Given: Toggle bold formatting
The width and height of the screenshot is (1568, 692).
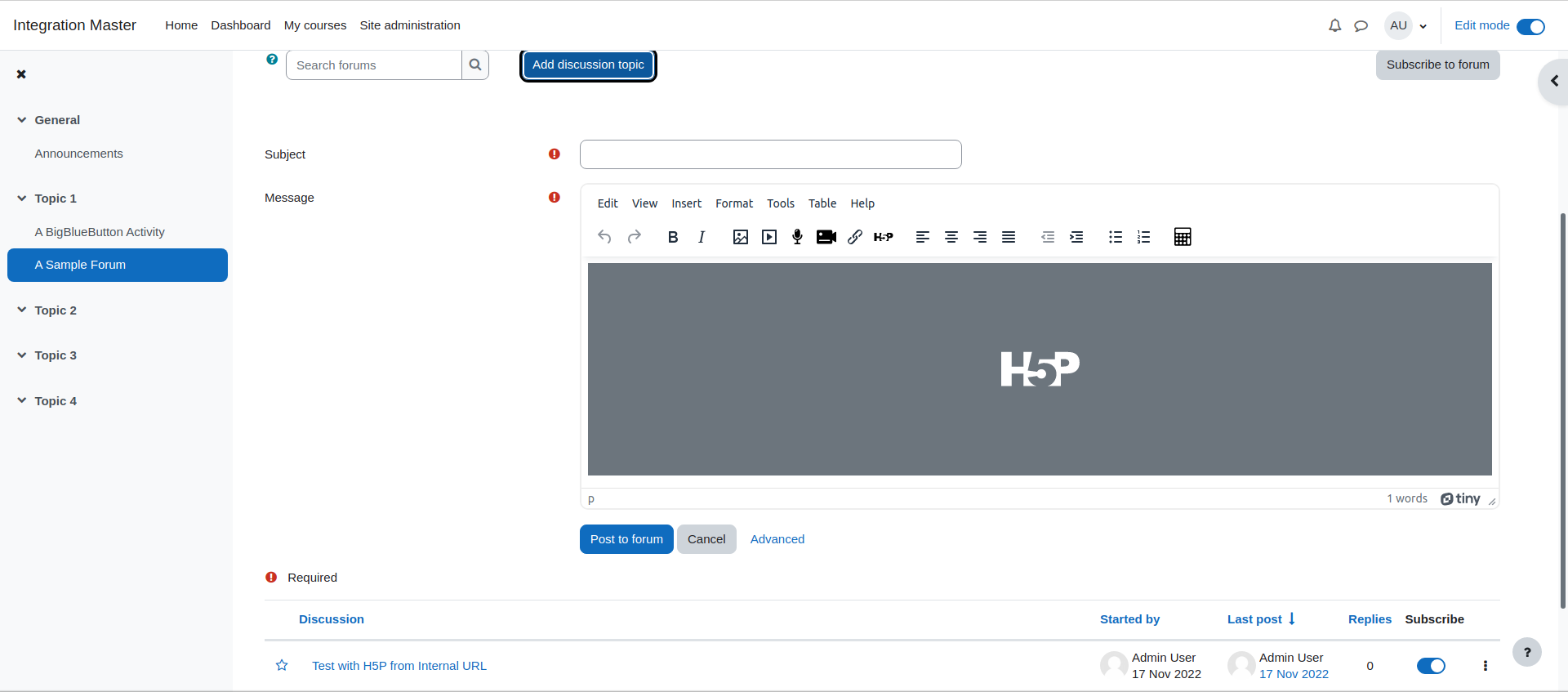Looking at the screenshot, I should 673,237.
